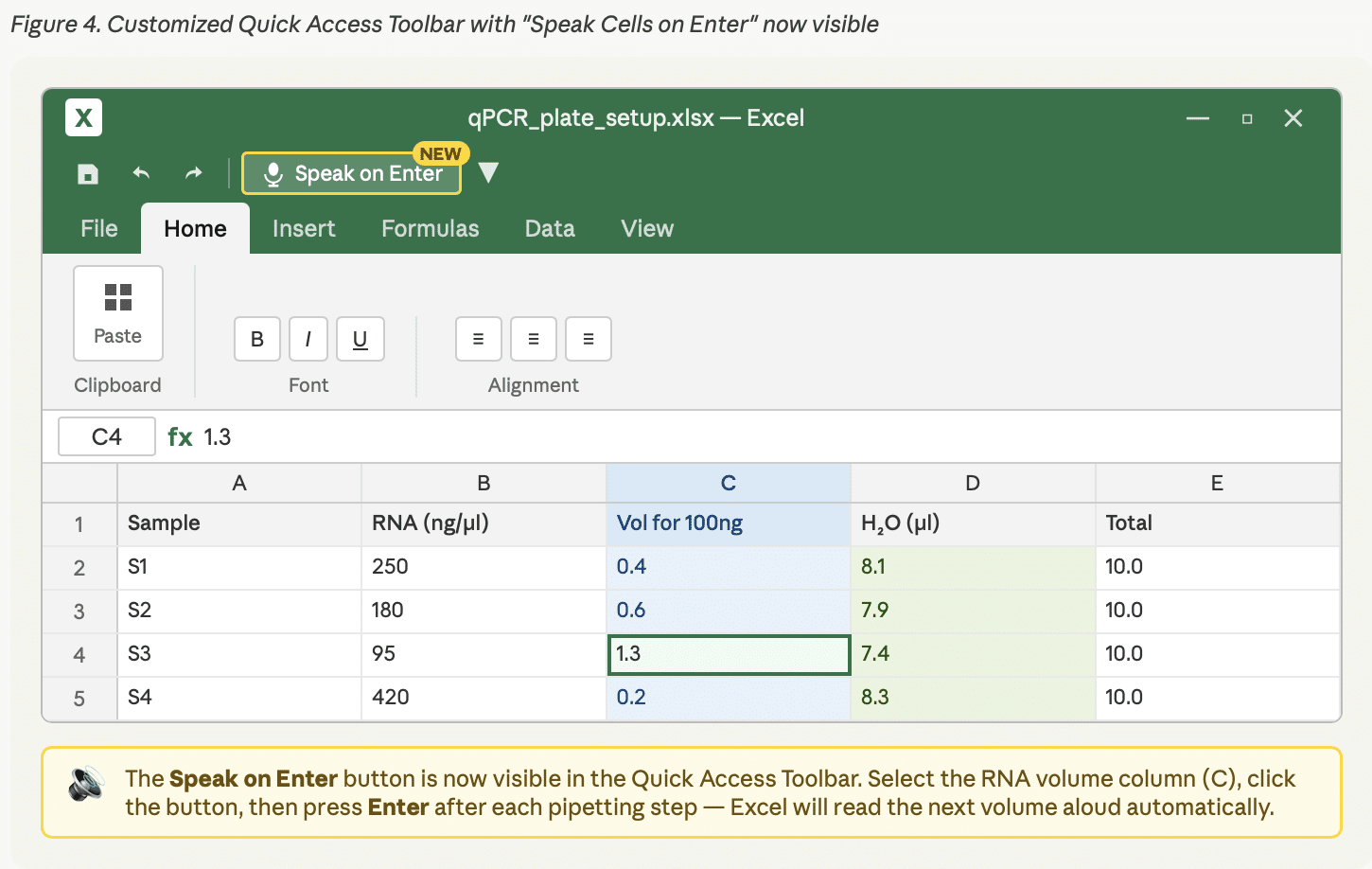The image size is (1372, 869).
Task: Click the Select All corner of the grid
Action: click(79, 483)
